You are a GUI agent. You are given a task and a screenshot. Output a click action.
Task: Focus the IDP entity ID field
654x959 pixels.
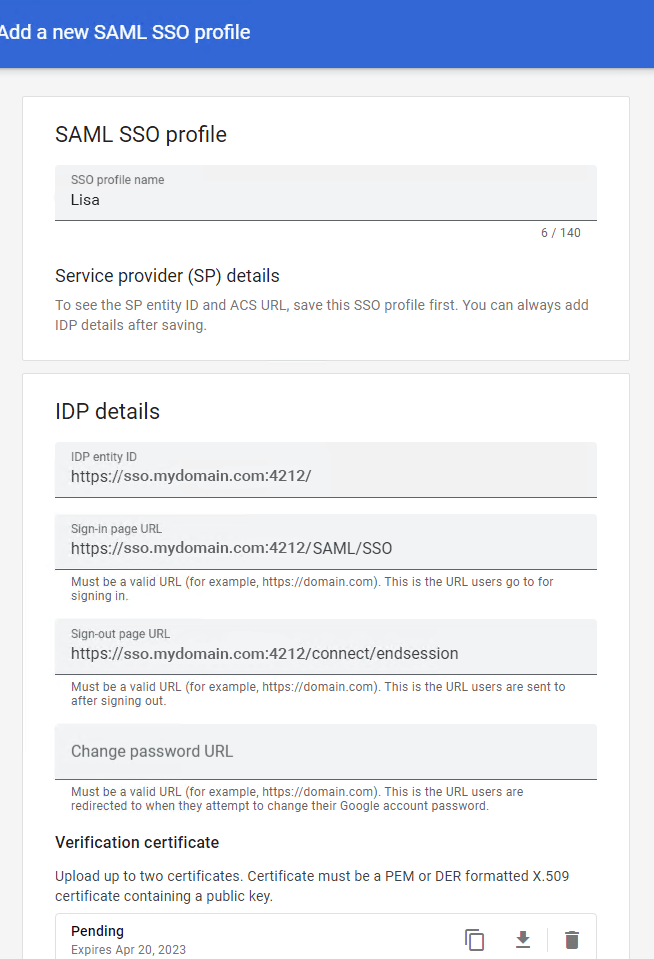pos(325,476)
